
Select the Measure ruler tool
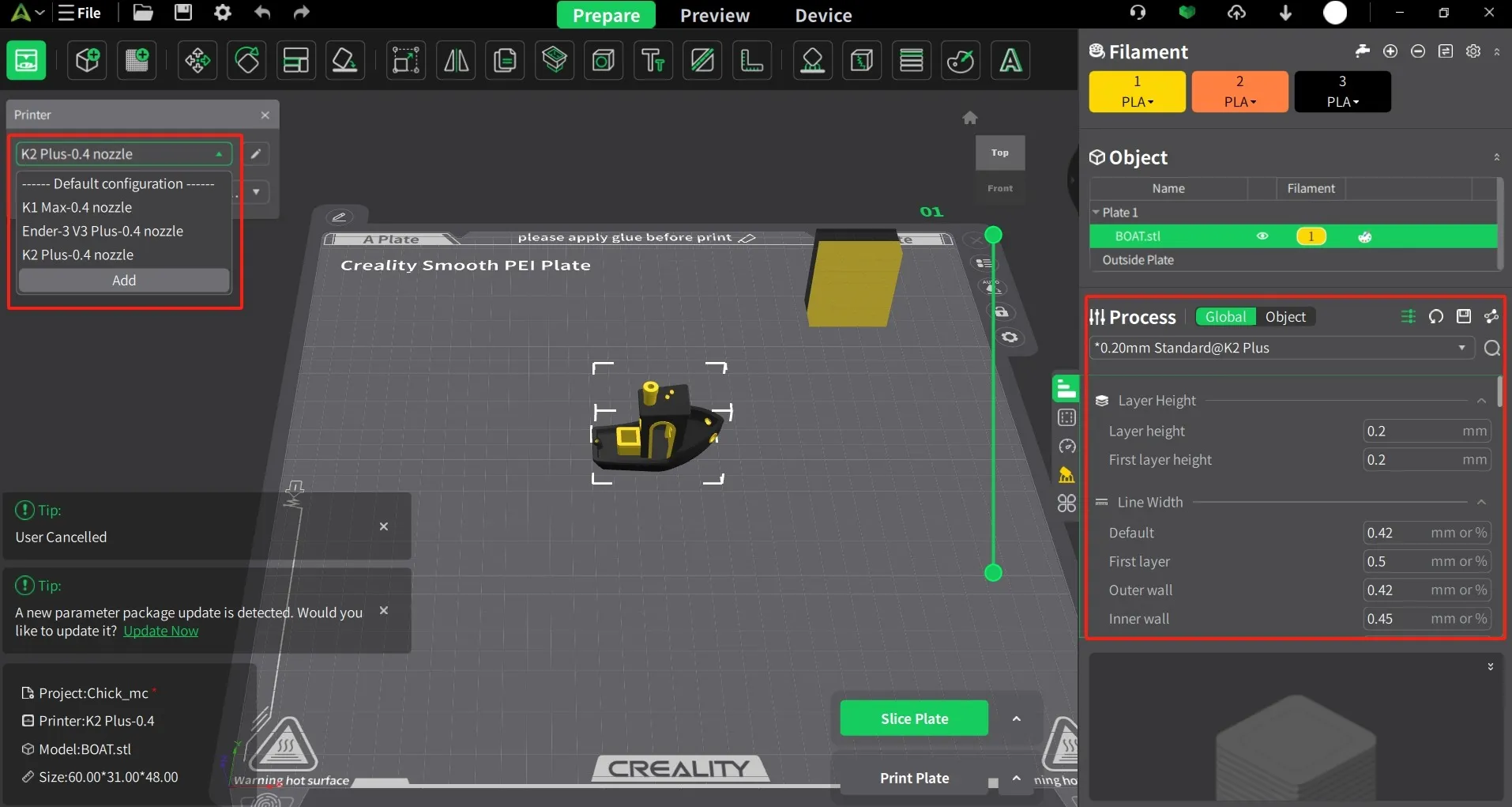(x=750, y=60)
